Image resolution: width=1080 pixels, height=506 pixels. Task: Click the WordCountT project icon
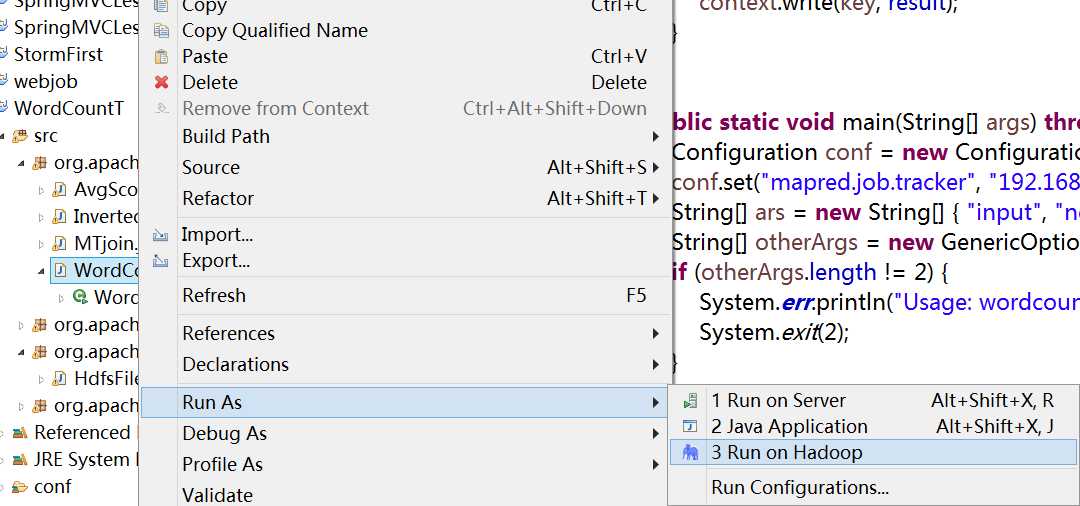tap(3, 108)
